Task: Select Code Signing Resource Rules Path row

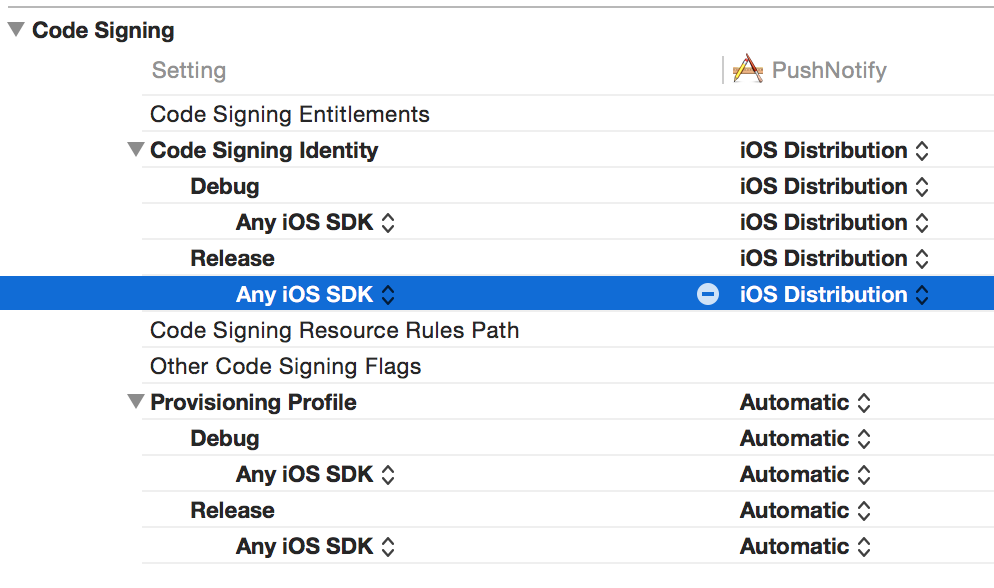Action: (568, 330)
